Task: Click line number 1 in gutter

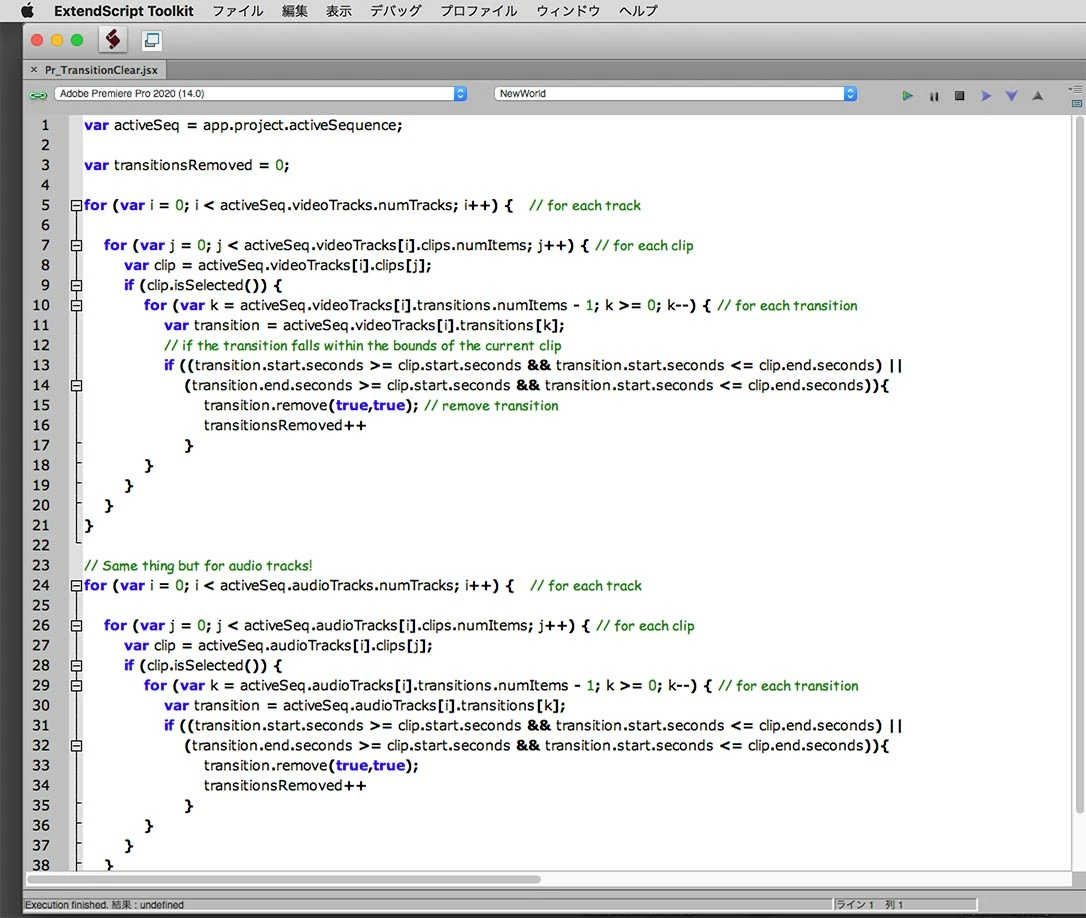Action: pyautogui.click(x=45, y=125)
